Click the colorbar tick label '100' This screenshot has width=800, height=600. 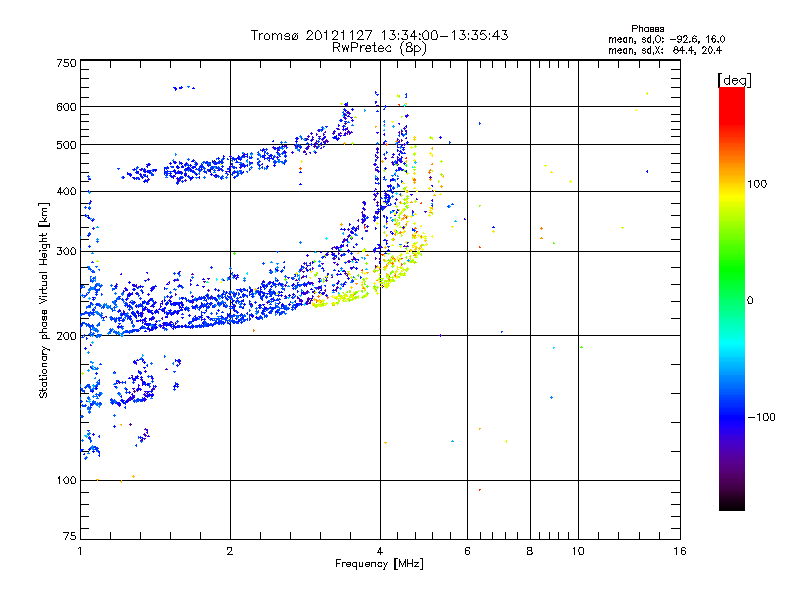(x=757, y=184)
